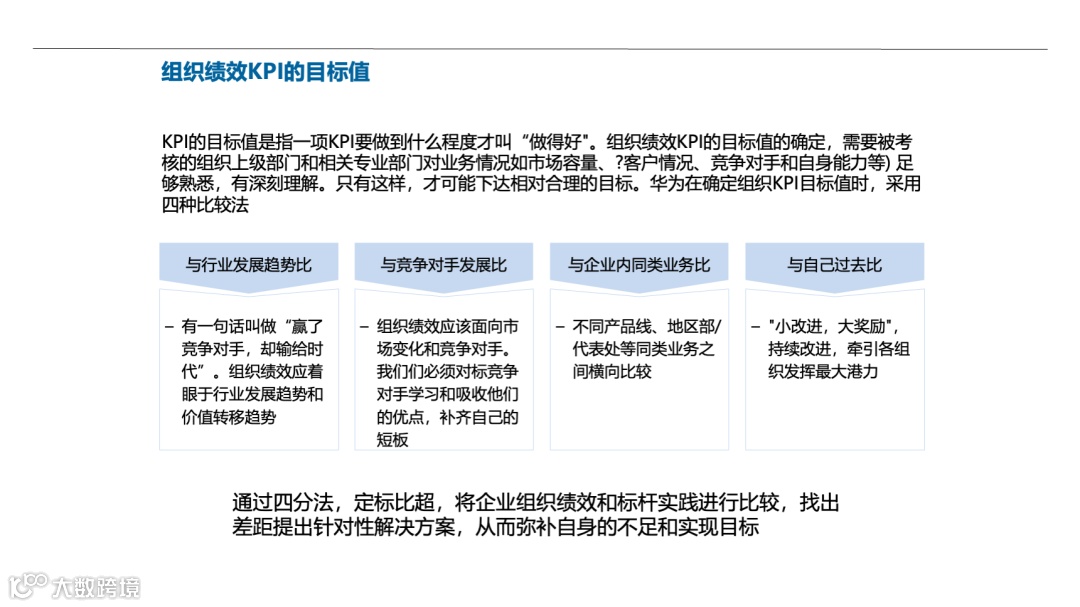Select the header 与自己过去比

[x=834, y=265]
